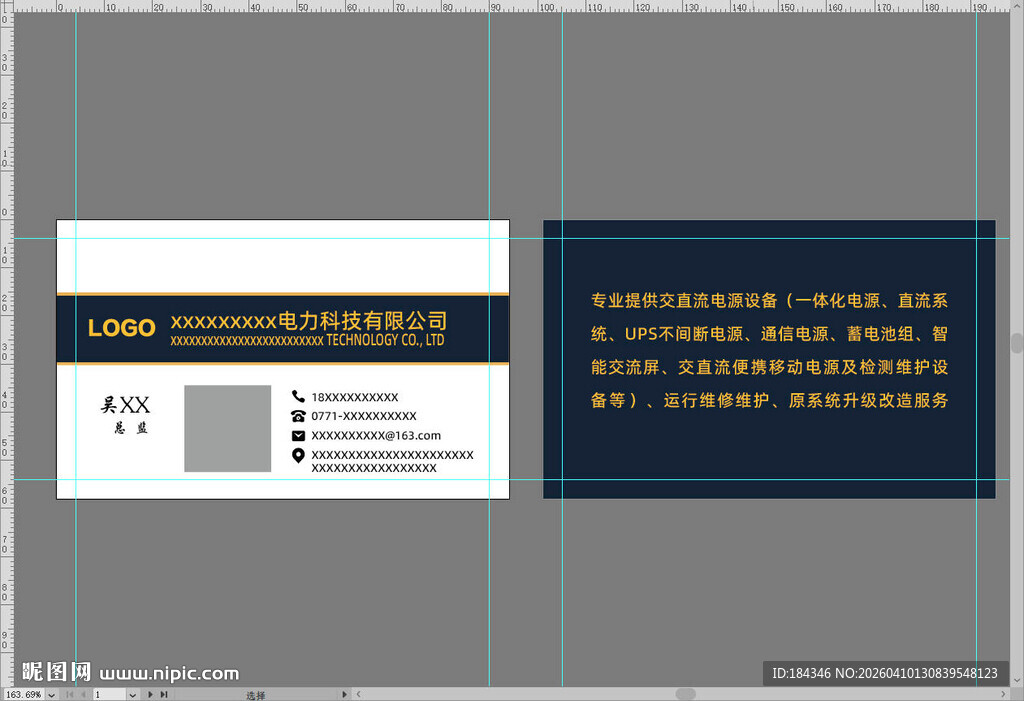The height and width of the screenshot is (701, 1024).
Task: Open artboard navigation dropdown arrow
Action: tap(133, 694)
